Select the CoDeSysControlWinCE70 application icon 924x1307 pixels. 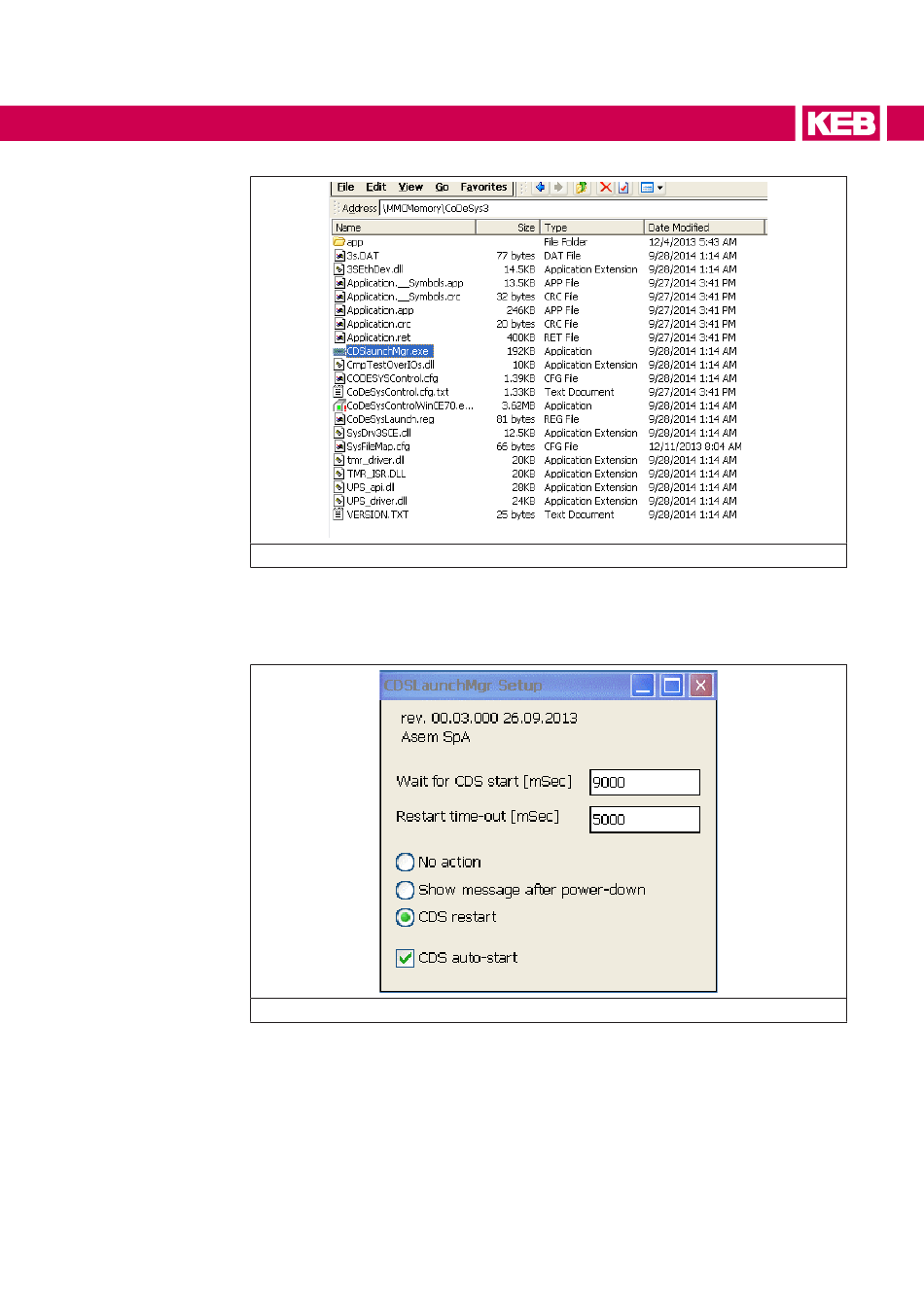click(x=339, y=406)
